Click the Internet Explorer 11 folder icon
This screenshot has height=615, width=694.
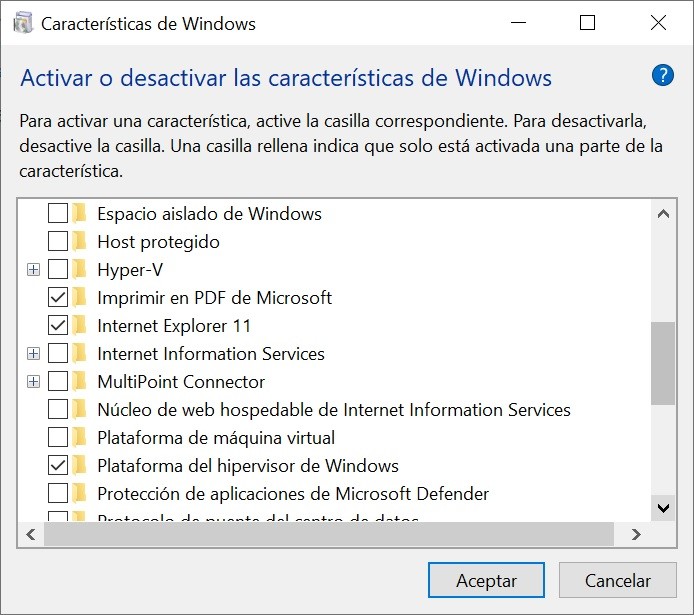click(80, 325)
